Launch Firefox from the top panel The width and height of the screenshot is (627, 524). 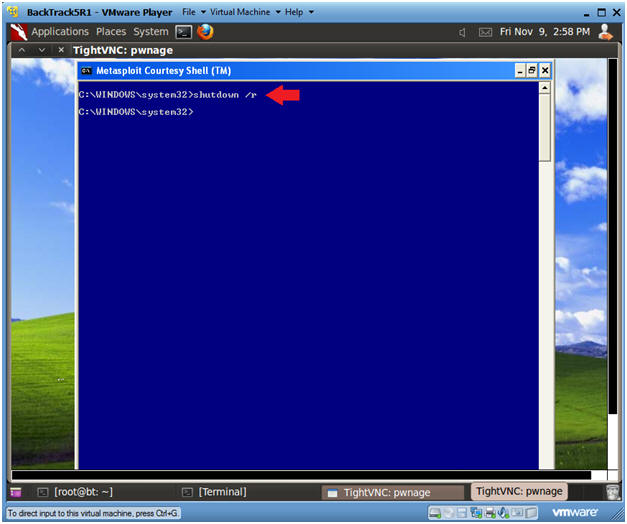tap(205, 32)
